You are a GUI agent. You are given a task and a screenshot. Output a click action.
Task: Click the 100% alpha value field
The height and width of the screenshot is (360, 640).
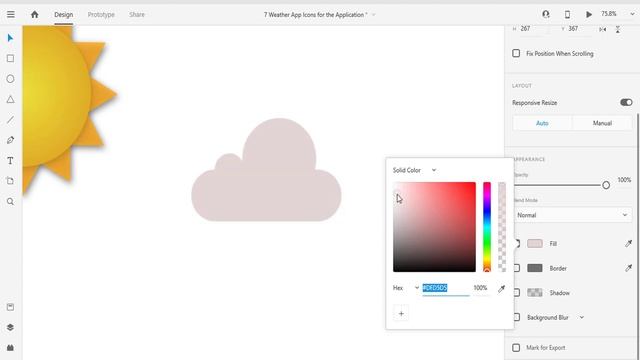(480, 288)
